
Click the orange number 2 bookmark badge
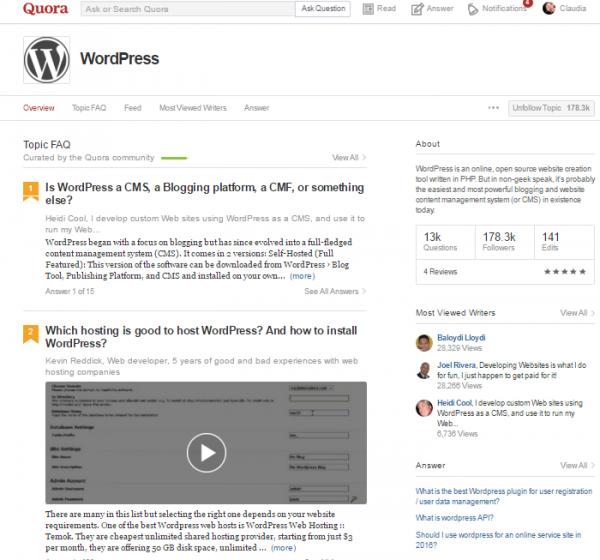[x=31, y=334]
